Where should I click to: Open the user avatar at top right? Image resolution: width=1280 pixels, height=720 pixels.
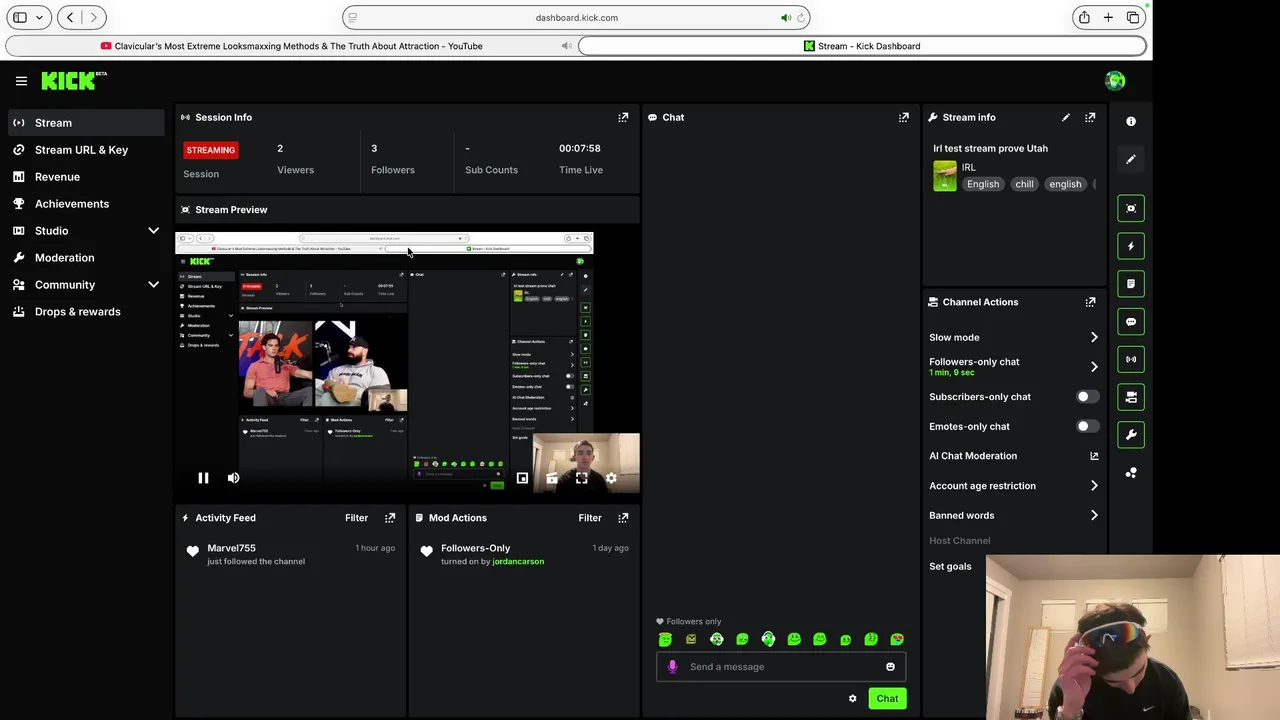pyautogui.click(x=1115, y=81)
